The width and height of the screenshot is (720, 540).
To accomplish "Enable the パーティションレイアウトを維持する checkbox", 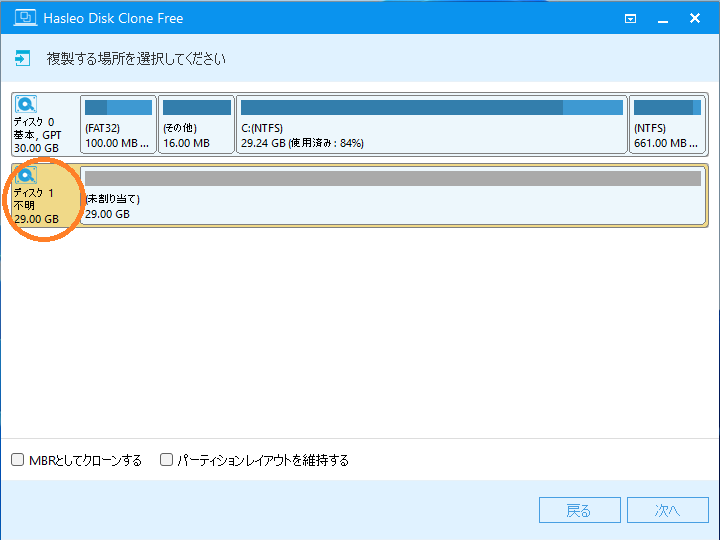I will click(x=166, y=460).
